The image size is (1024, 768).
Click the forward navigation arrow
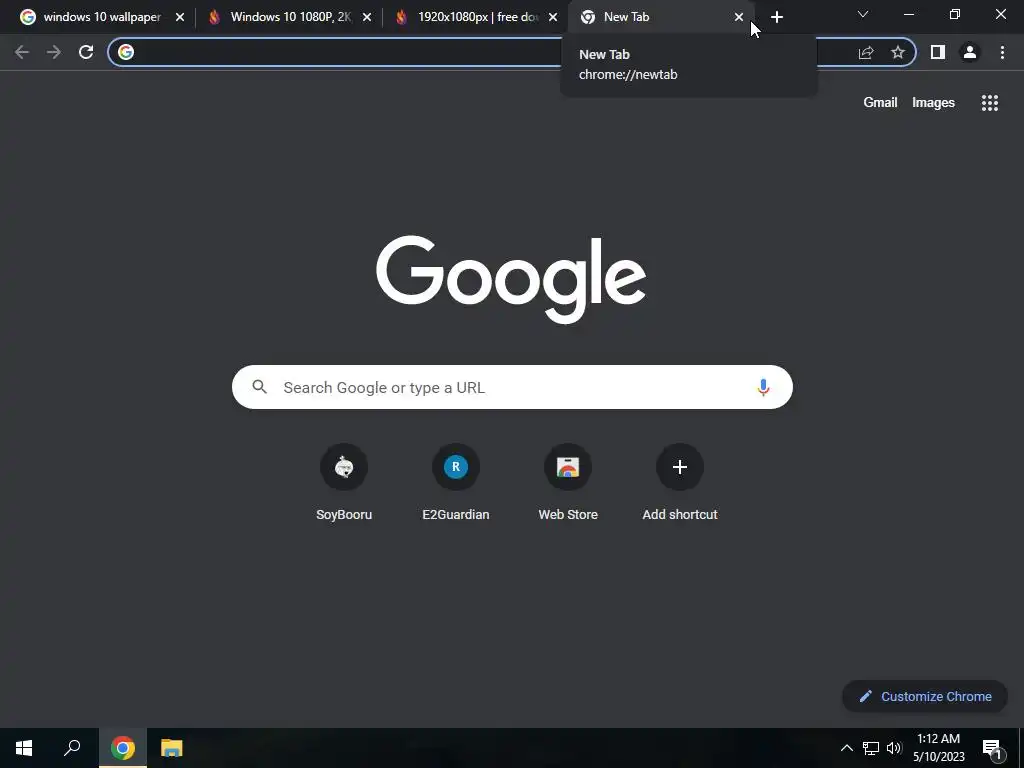(x=54, y=52)
